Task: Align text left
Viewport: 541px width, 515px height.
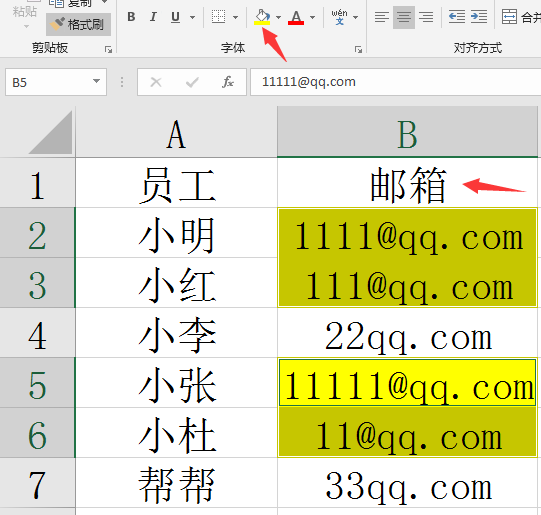Action: [382, 17]
